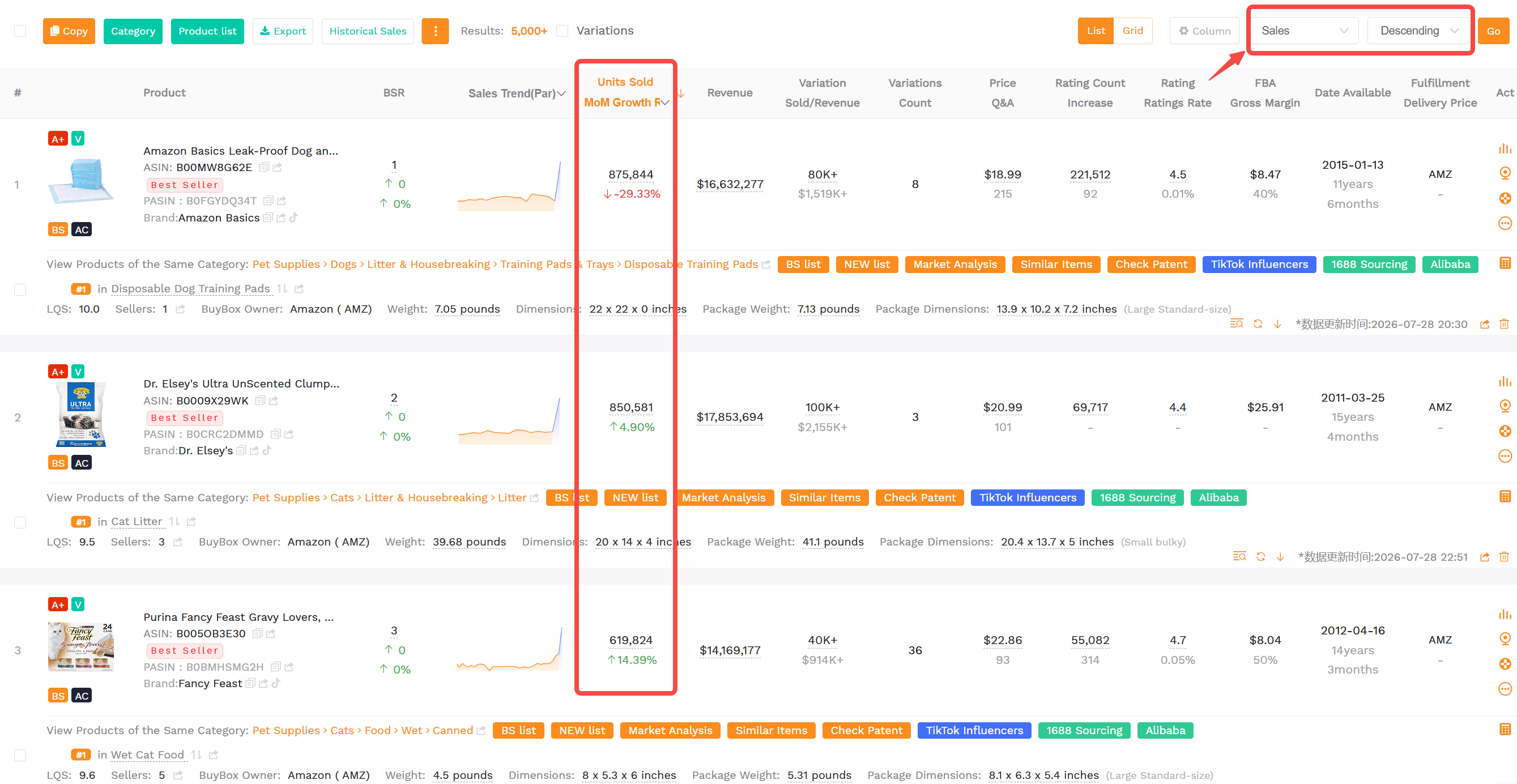Click the webcam-style monitor icon in Dr. Elsey's row
1517x784 pixels.
pos(1505,406)
